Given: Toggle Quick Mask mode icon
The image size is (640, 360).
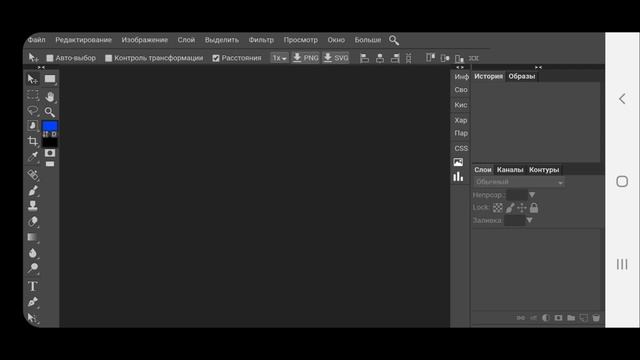Looking at the screenshot, I should (50, 153).
